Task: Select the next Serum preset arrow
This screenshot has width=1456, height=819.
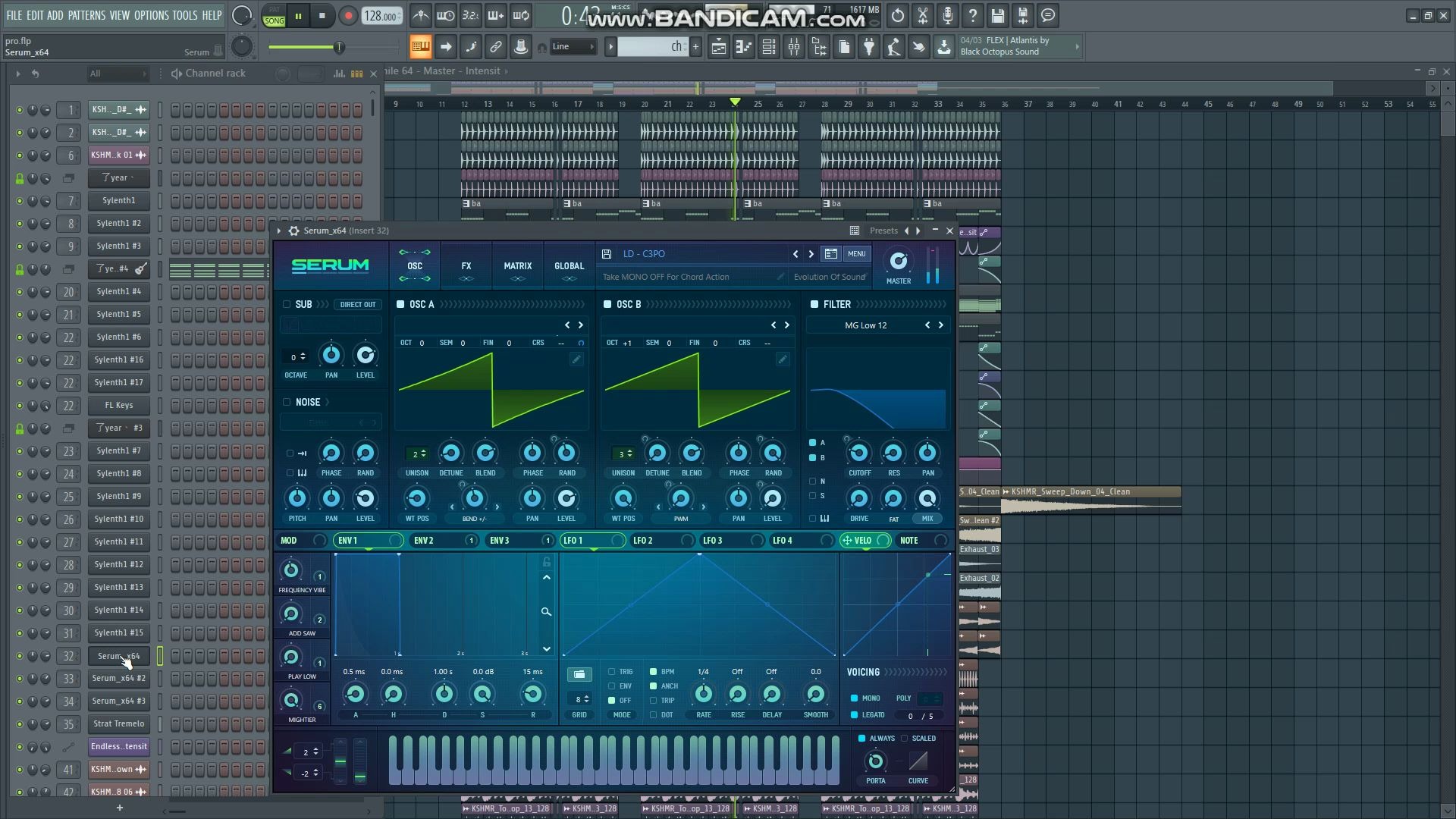Action: [x=811, y=254]
